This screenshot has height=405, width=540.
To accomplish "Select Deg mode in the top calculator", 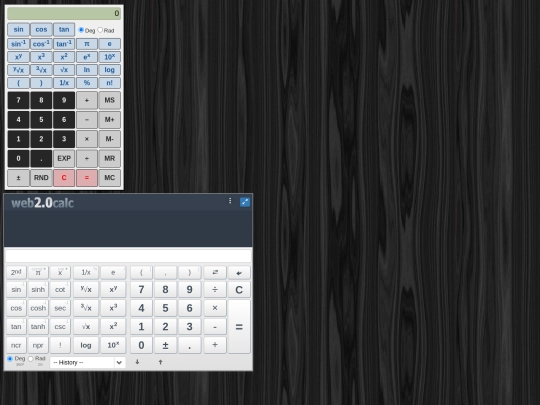I will tap(81, 30).
